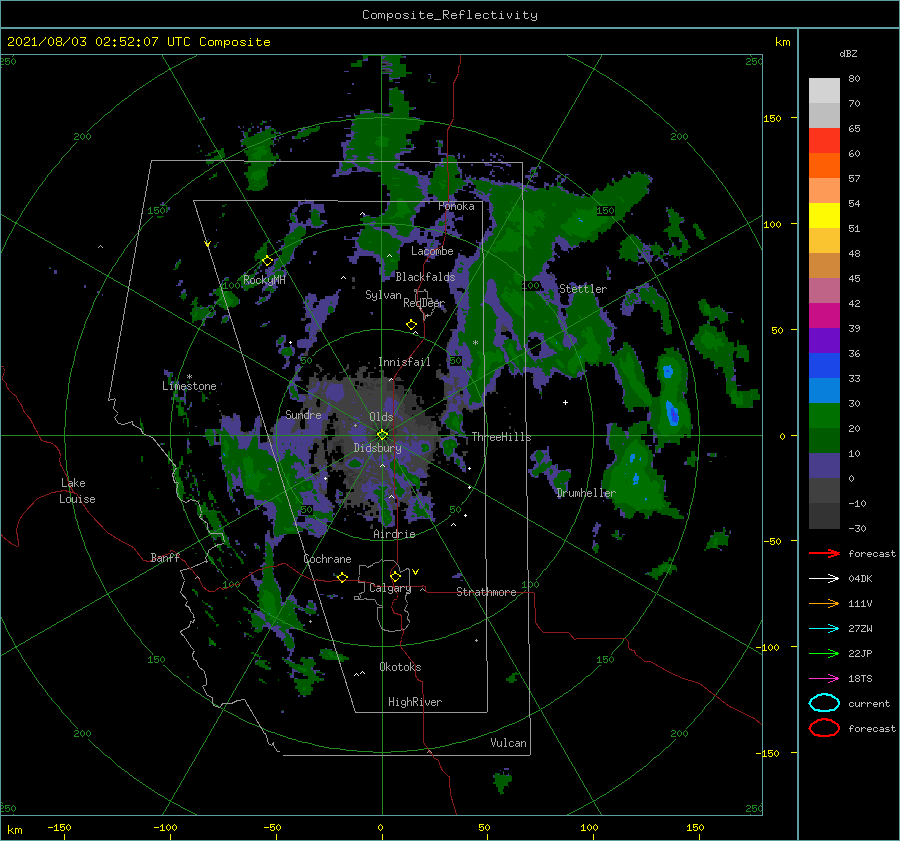The height and width of the screenshot is (841, 900).
Task: Click the Stettler city label
Action: pyautogui.click(x=583, y=289)
